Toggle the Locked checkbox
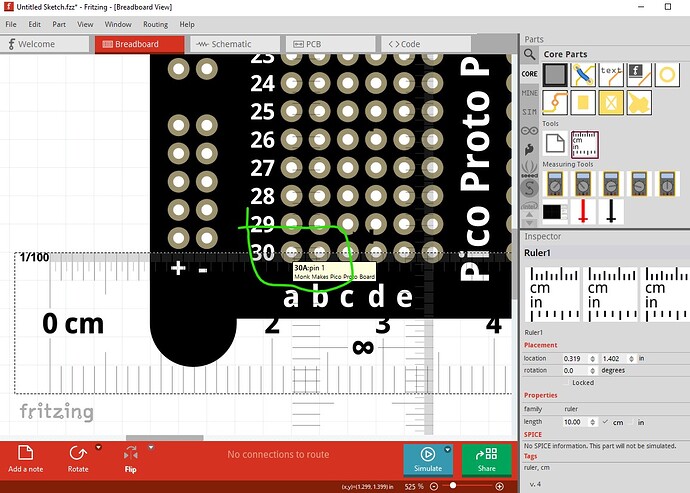Viewport: 690px width, 493px height. [568, 383]
